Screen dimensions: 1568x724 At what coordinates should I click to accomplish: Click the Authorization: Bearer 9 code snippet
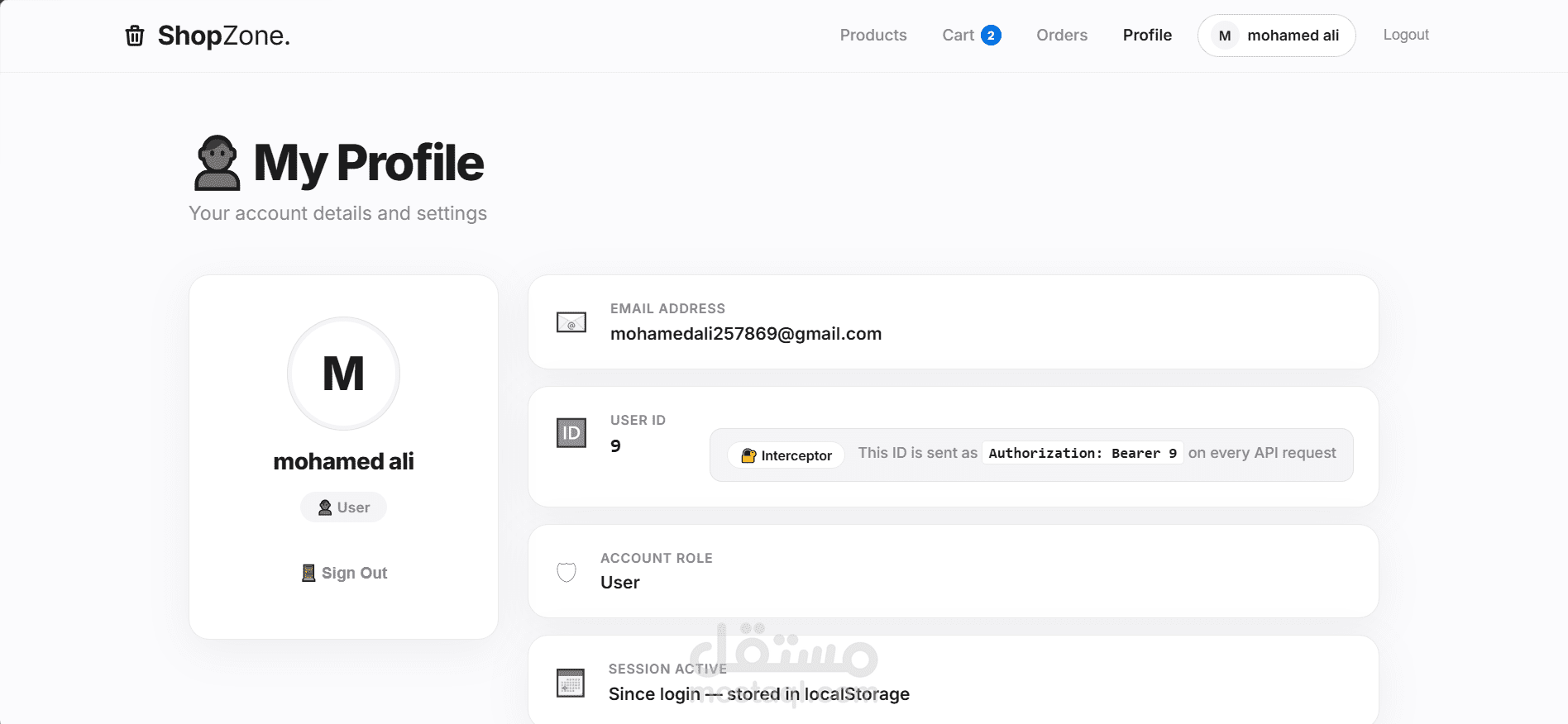click(1083, 453)
